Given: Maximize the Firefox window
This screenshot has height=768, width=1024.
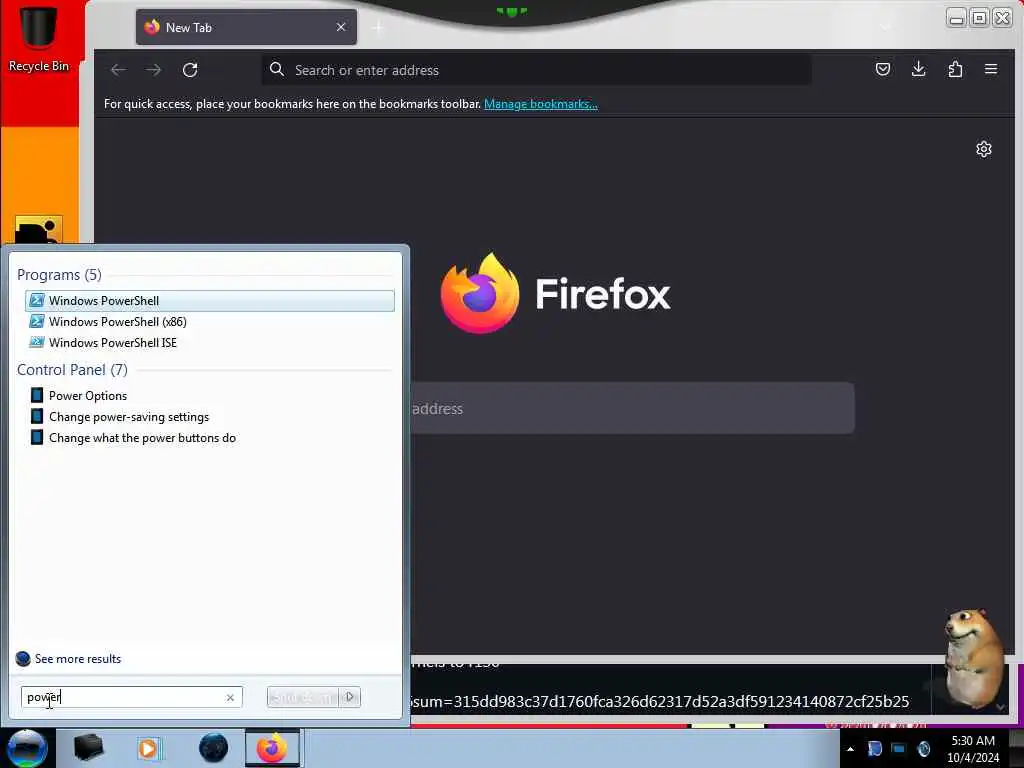Looking at the screenshot, I should pos(980,18).
